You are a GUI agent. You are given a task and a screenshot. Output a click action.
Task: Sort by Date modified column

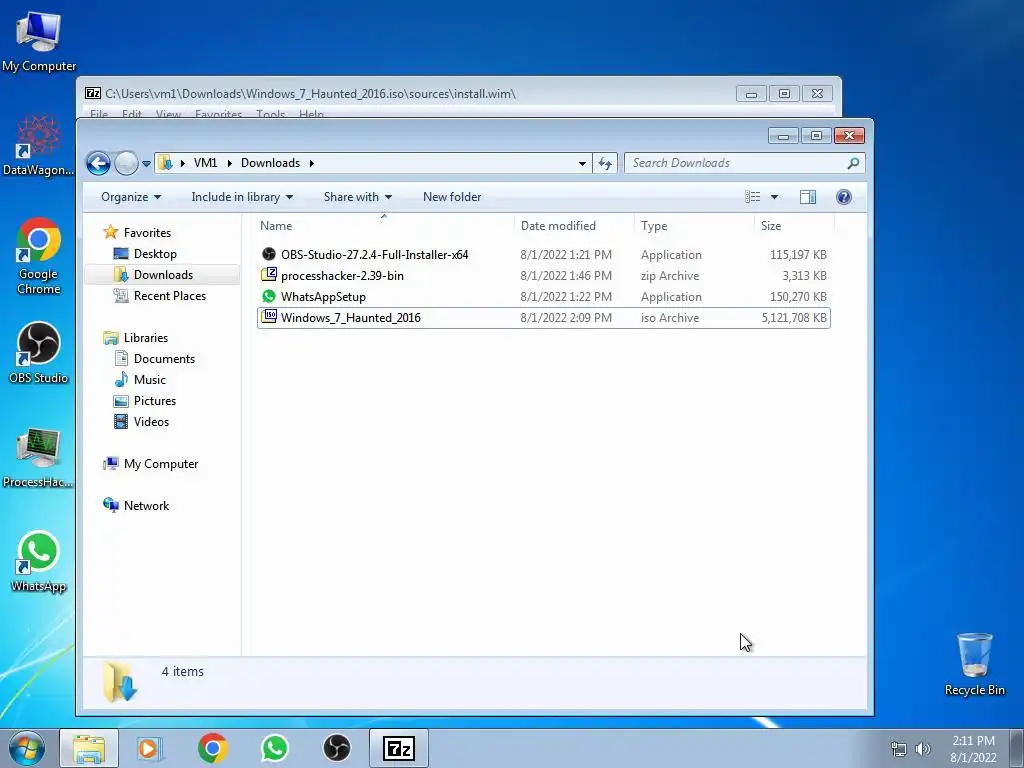573,226
